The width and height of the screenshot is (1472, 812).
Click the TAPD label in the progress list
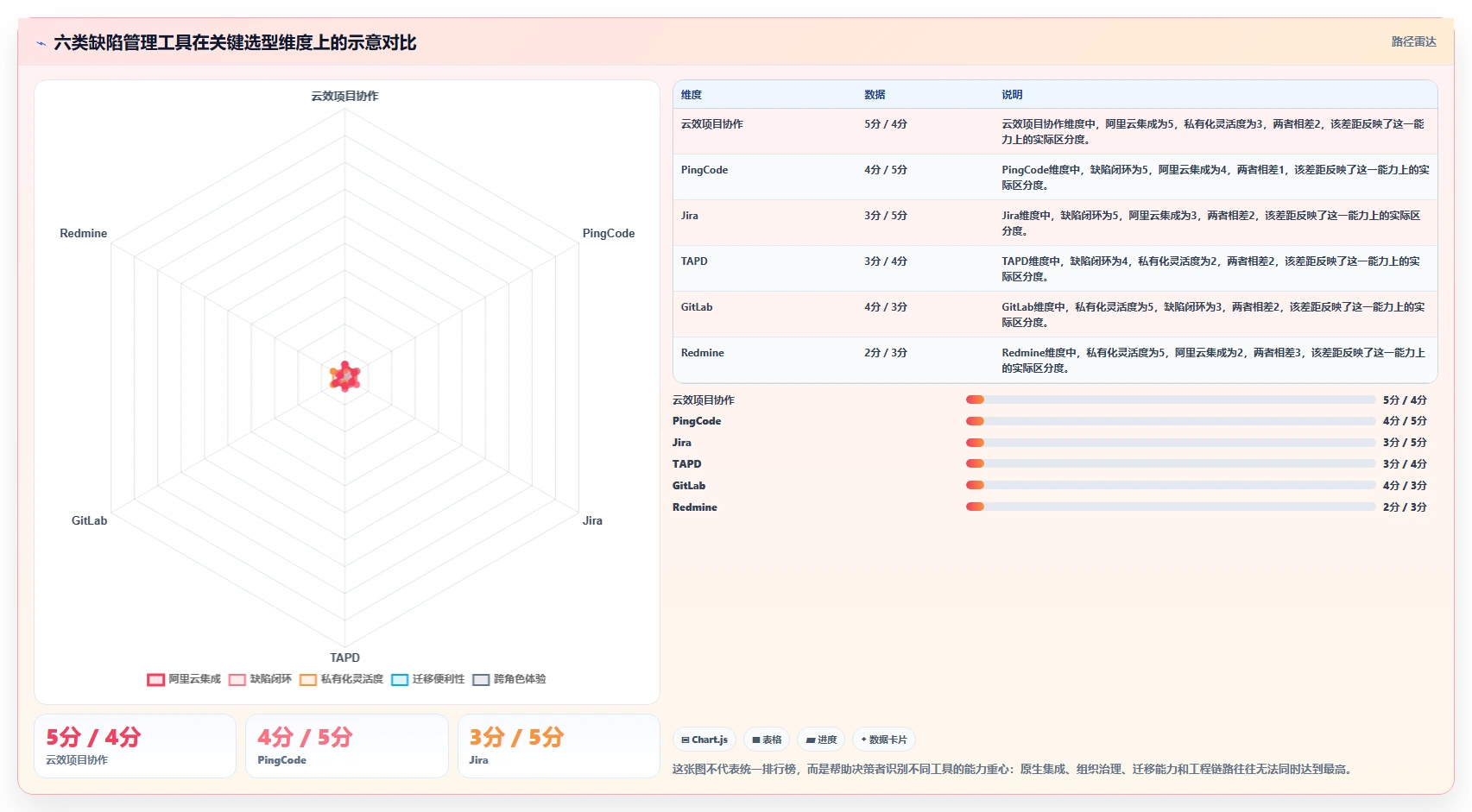tap(687, 464)
